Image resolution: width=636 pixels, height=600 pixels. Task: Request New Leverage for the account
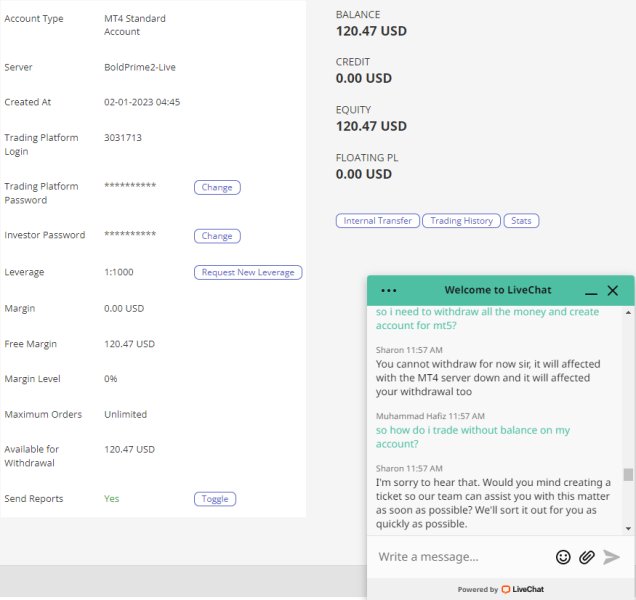click(248, 272)
